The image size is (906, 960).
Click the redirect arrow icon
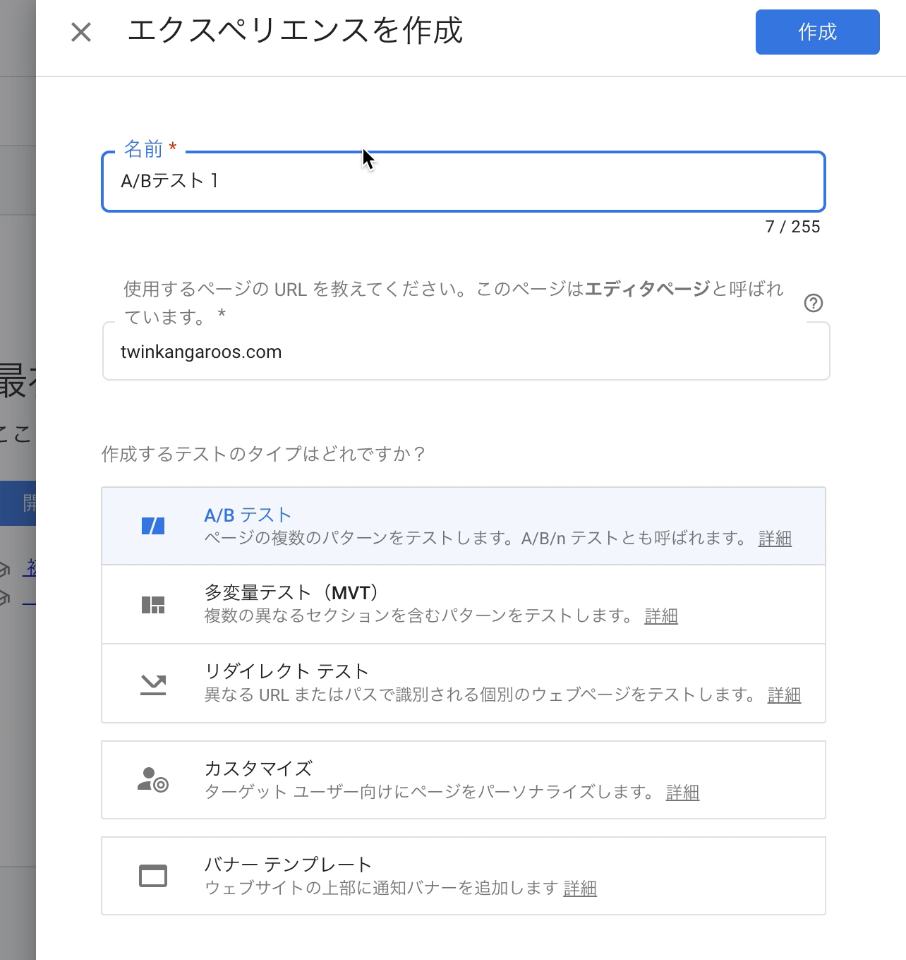click(153, 684)
